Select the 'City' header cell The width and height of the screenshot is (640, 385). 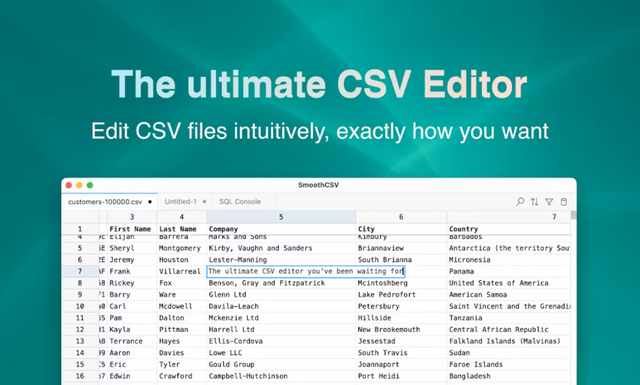(401, 229)
